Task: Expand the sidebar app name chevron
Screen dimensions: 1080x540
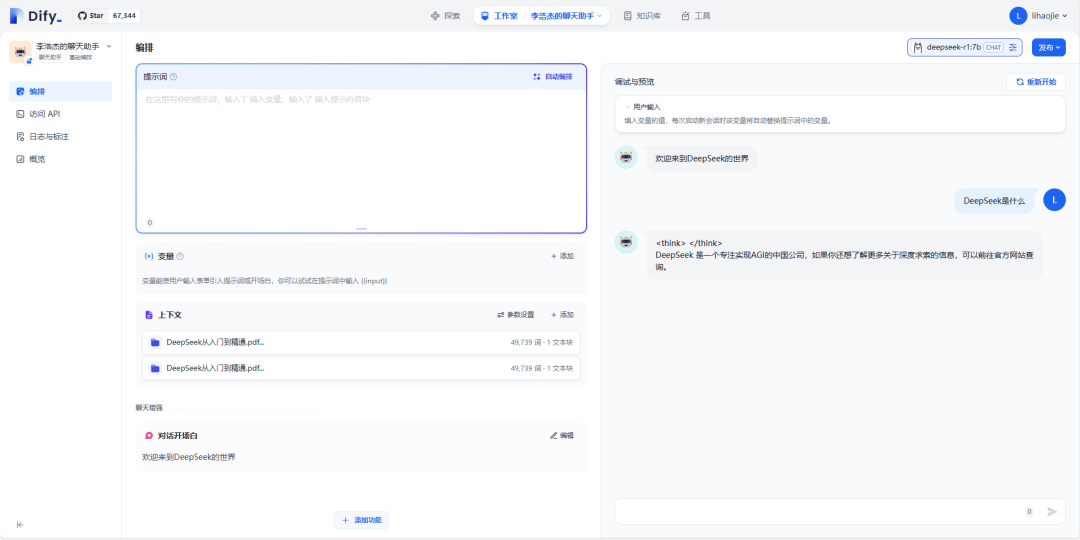Action: tap(109, 46)
